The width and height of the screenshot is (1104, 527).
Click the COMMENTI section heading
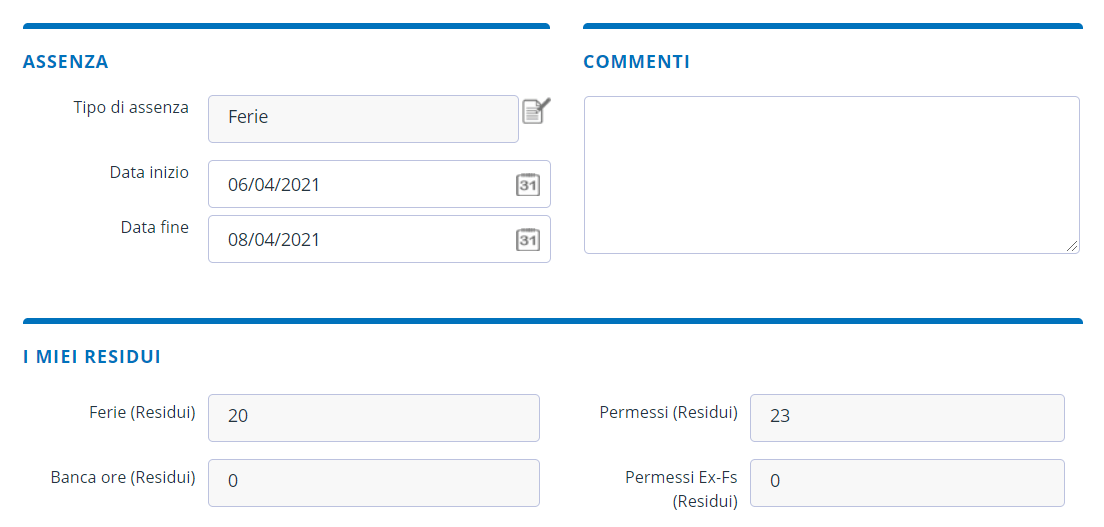636,62
